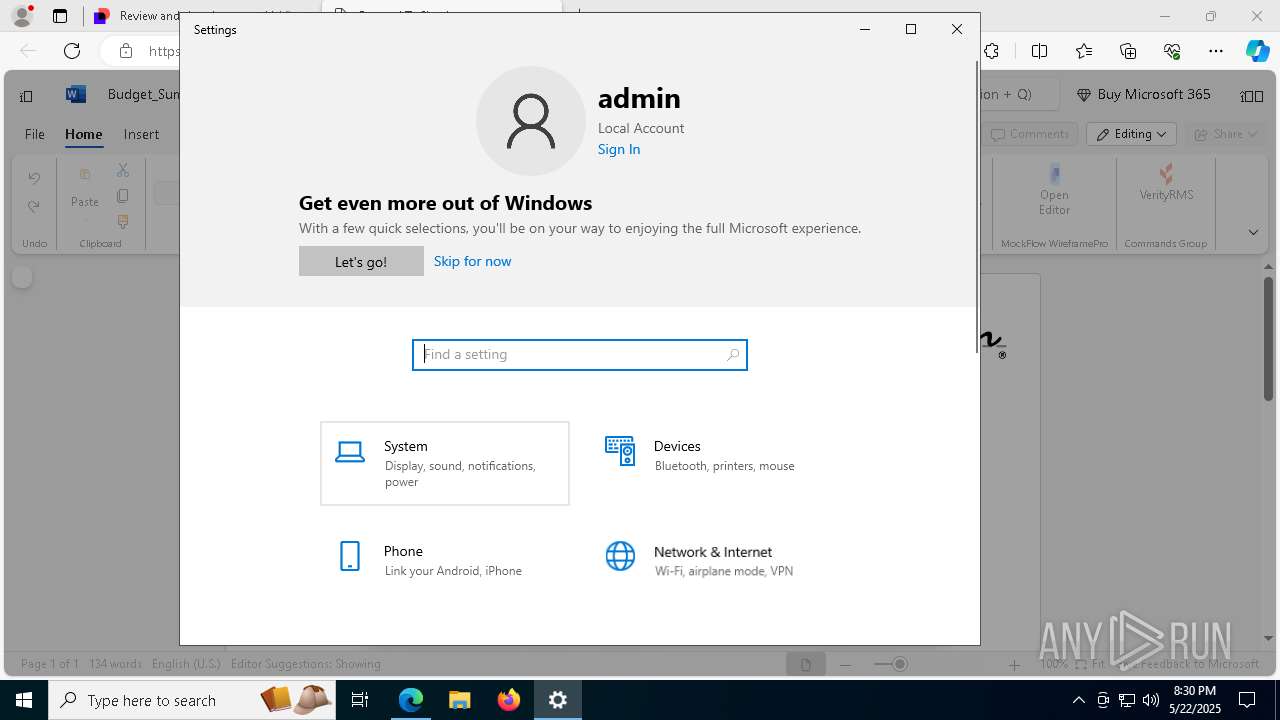The image size is (1280, 720).
Task: Click the admin account avatar picture
Action: tap(531, 121)
